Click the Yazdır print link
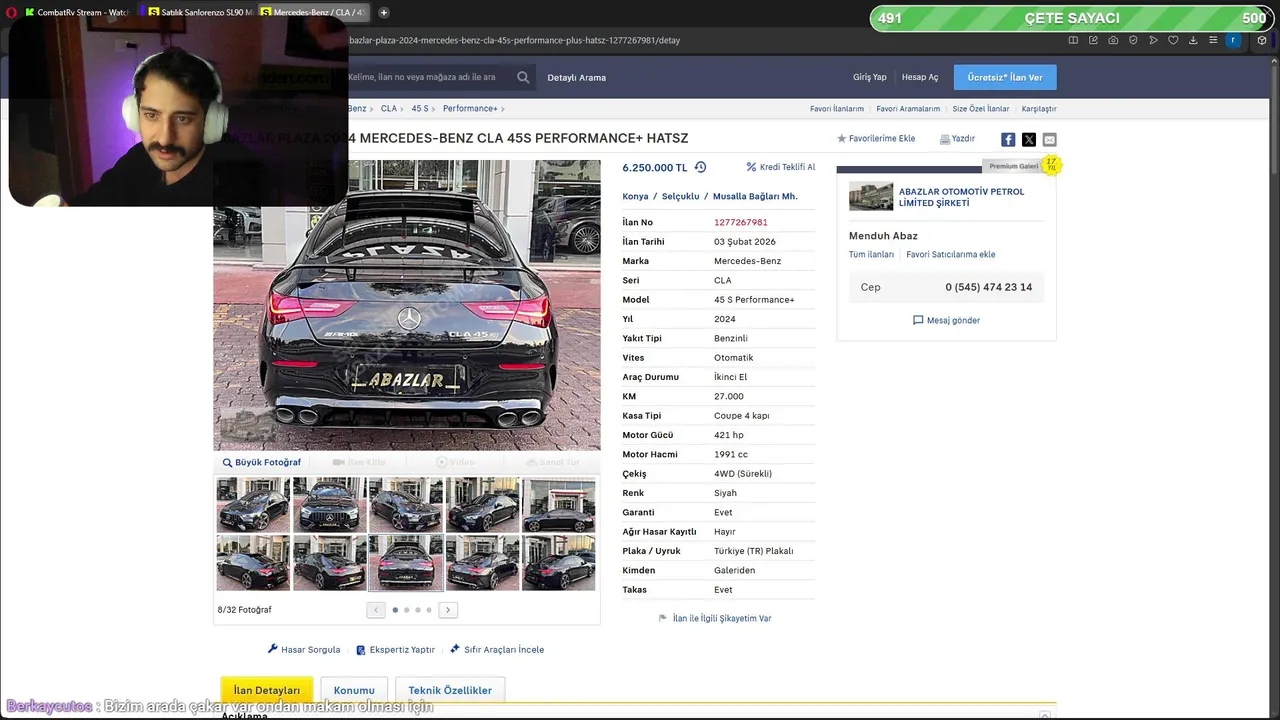Image resolution: width=1280 pixels, height=720 pixels. pyautogui.click(x=957, y=139)
